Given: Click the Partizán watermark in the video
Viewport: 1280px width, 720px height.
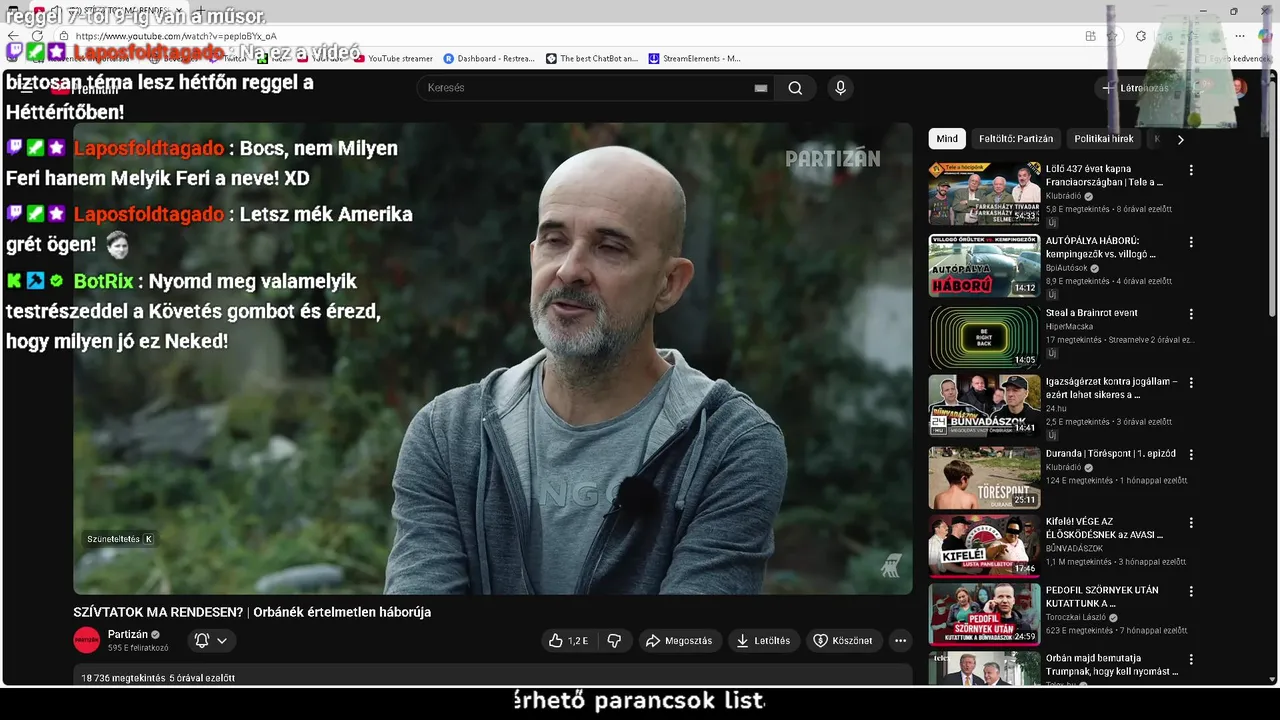Looking at the screenshot, I should click(x=832, y=158).
